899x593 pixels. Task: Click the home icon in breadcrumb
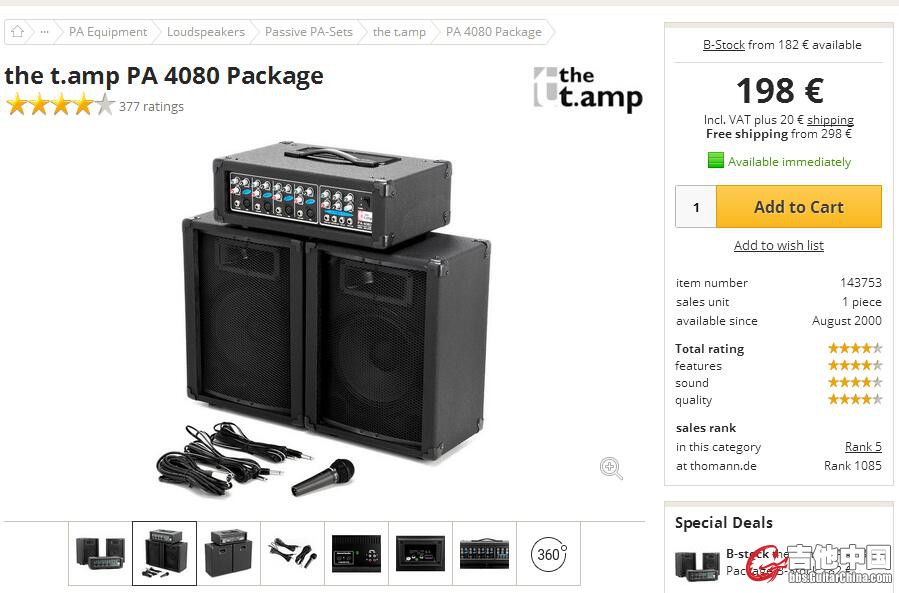(x=17, y=32)
